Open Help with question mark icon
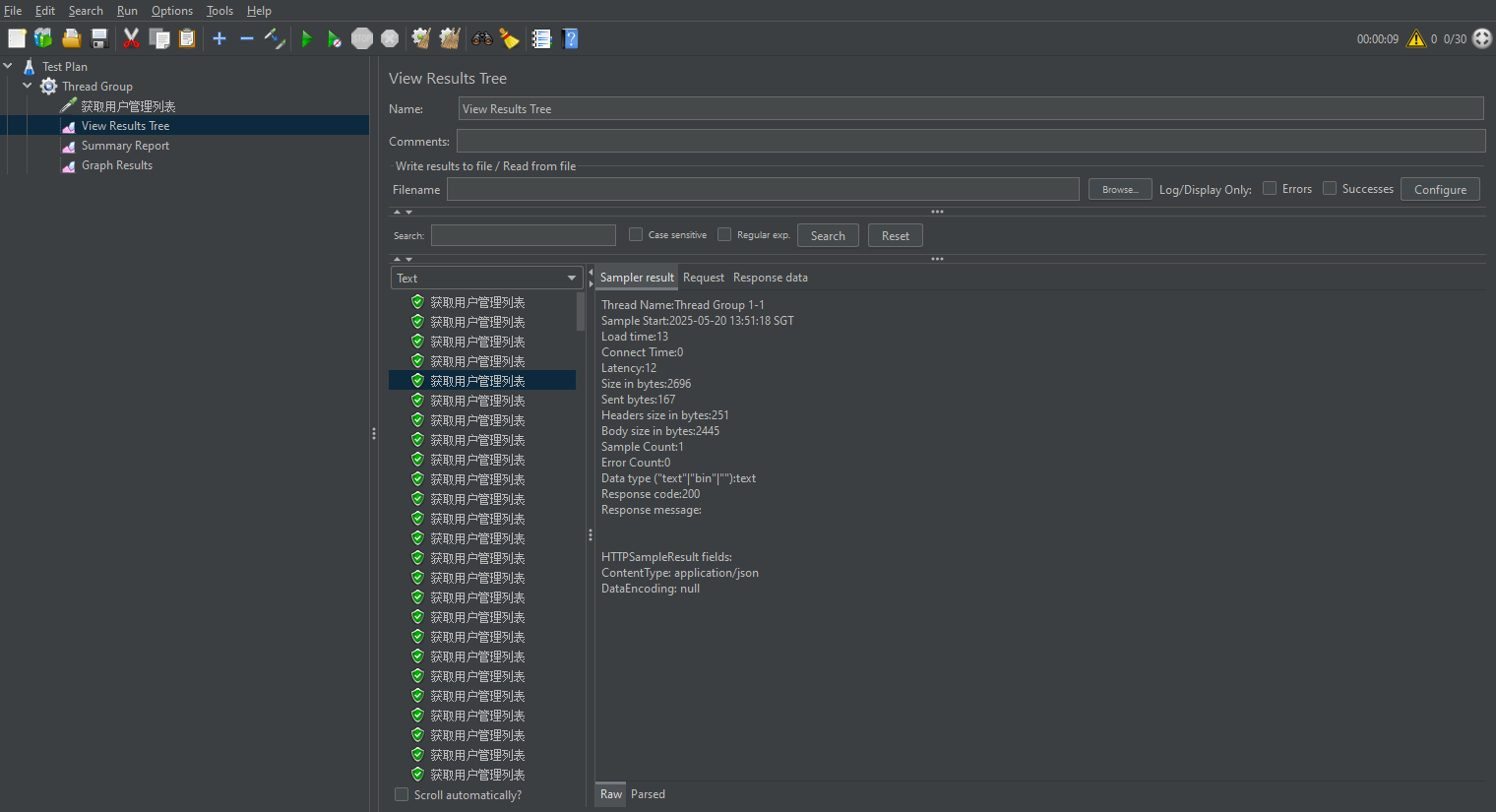Viewport: 1496px width, 812px height. [x=570, y=38]
